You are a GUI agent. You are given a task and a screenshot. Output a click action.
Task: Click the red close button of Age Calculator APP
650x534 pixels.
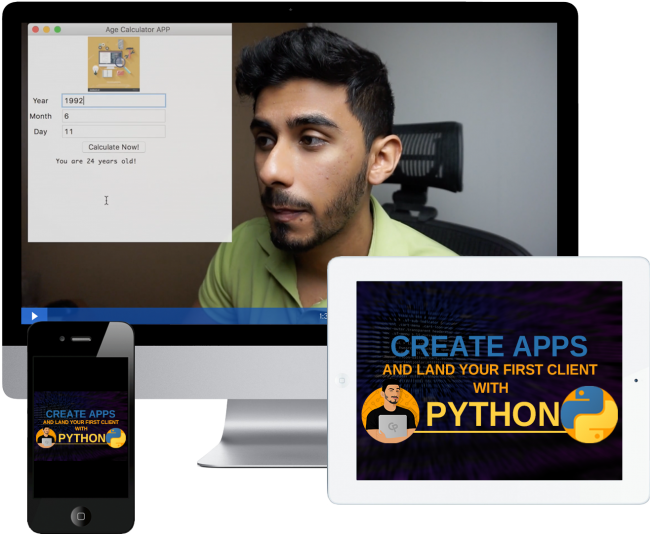click(36, 29)
